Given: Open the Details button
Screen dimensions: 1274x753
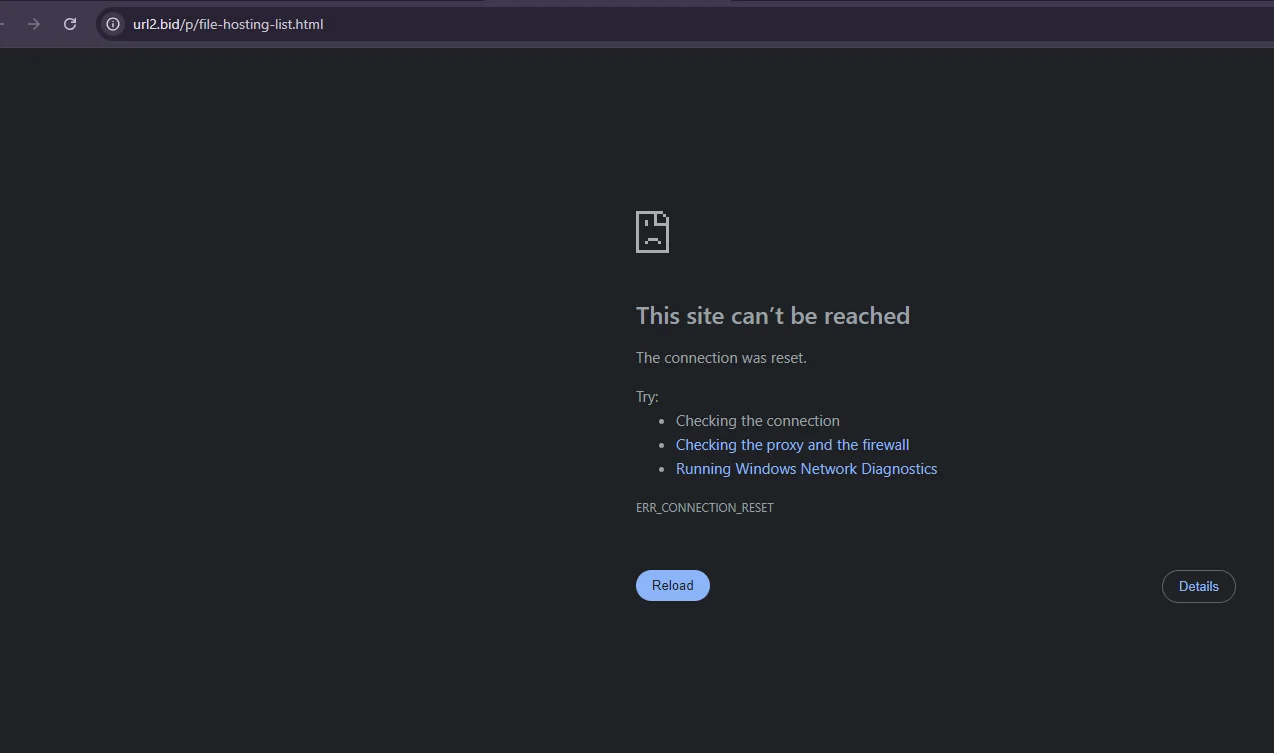Looking at the screenshot, I should tap(1199, 587).
